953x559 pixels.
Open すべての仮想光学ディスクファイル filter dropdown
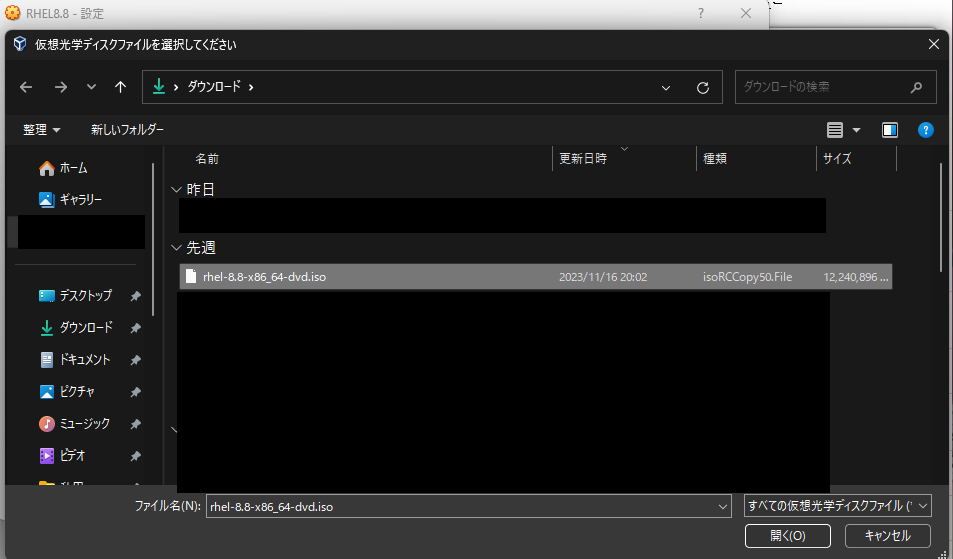point(838,506)
